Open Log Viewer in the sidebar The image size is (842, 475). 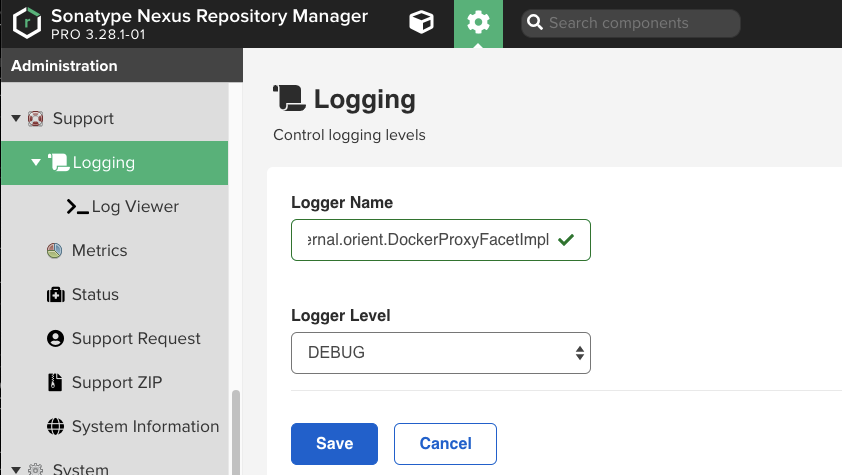click(x=135, y=207)
